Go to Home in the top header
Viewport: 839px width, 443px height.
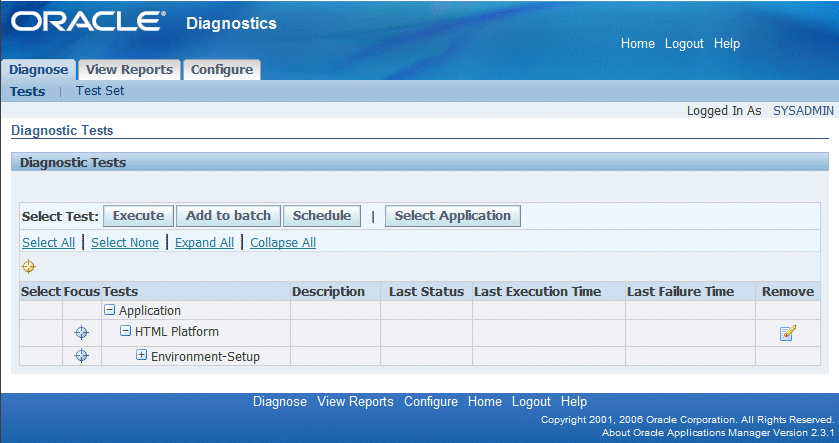coord(638,44)
